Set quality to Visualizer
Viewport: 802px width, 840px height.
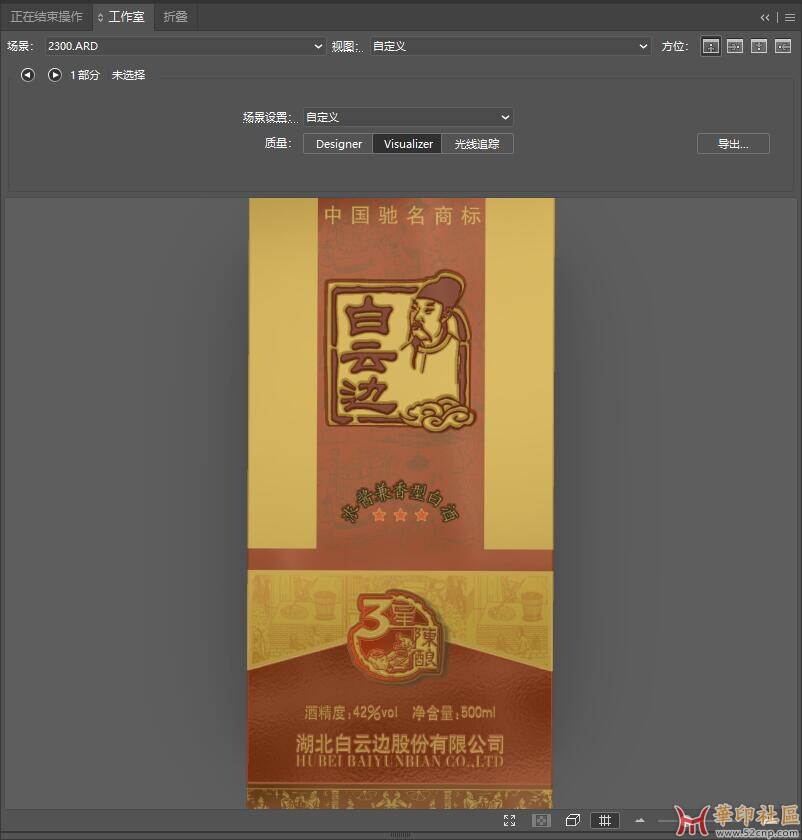pyautogui.click(x=408, y=144)
